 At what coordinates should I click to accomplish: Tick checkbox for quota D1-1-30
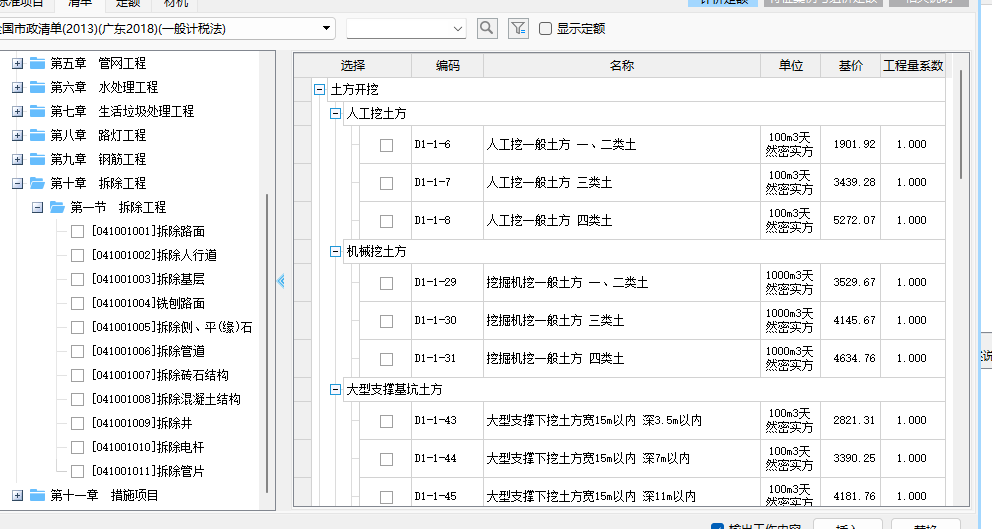click(386, 321)
